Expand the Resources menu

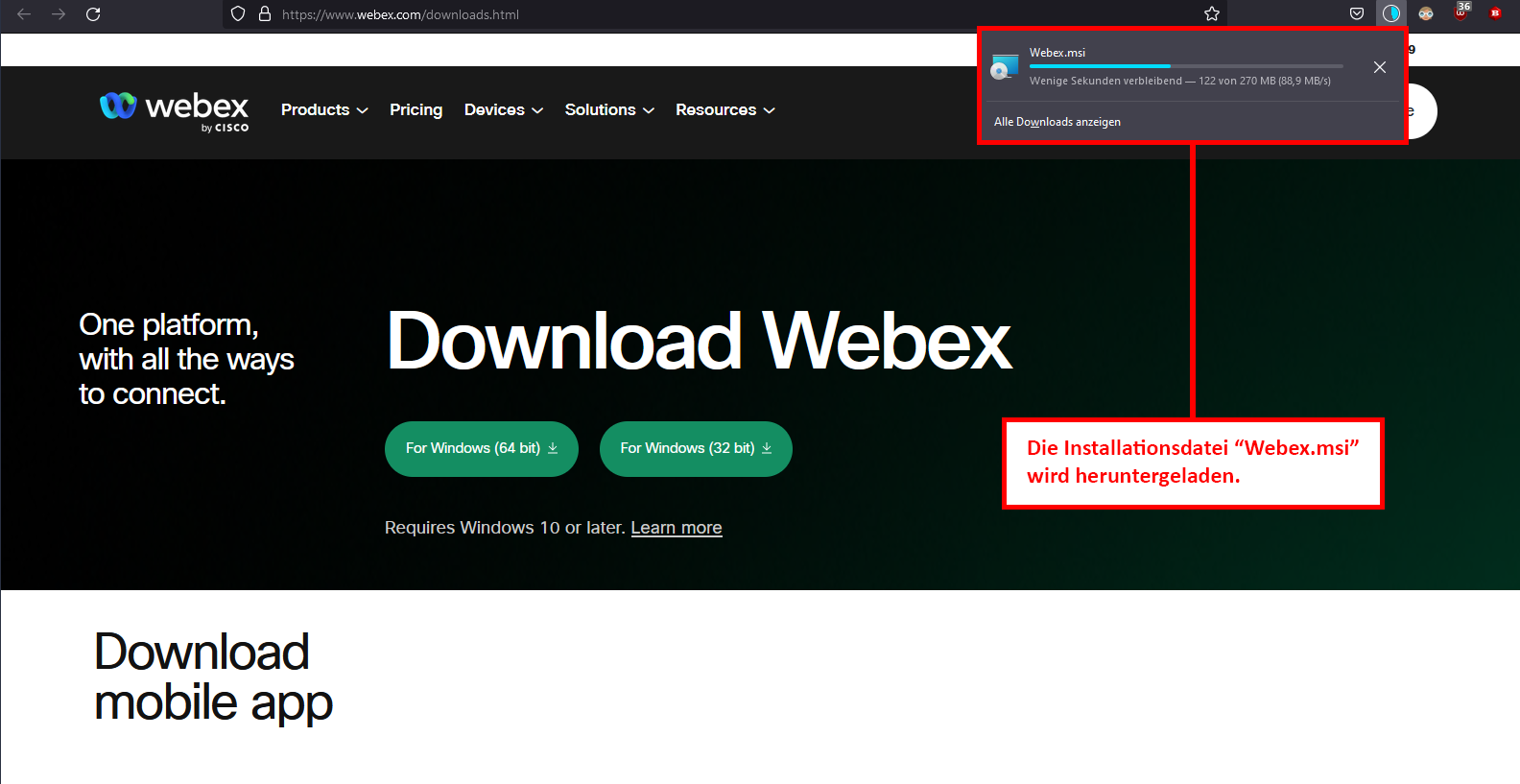tap(725, 110)
